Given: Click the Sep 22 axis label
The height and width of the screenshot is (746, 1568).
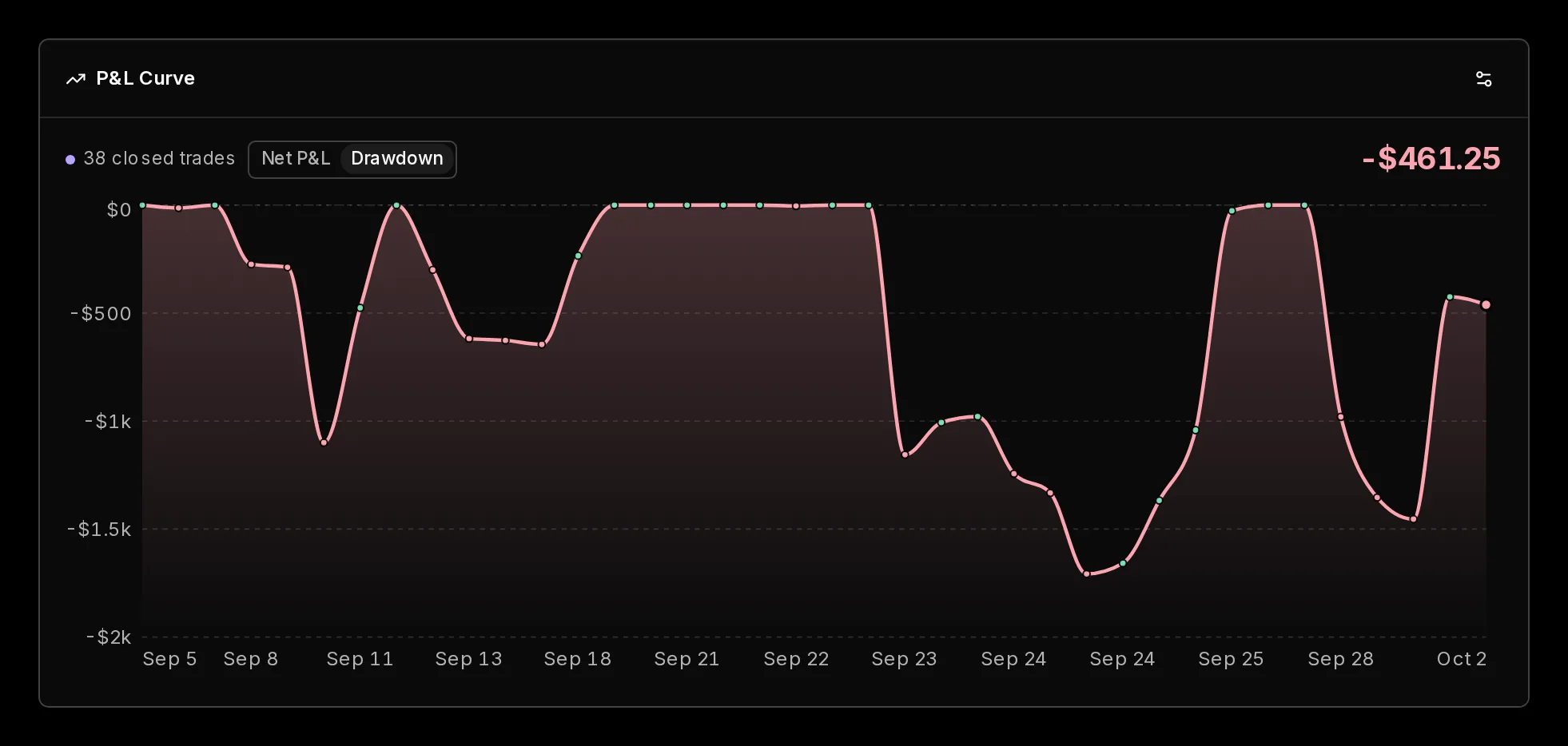Looking at the screenshot, I should coord(796,659).
